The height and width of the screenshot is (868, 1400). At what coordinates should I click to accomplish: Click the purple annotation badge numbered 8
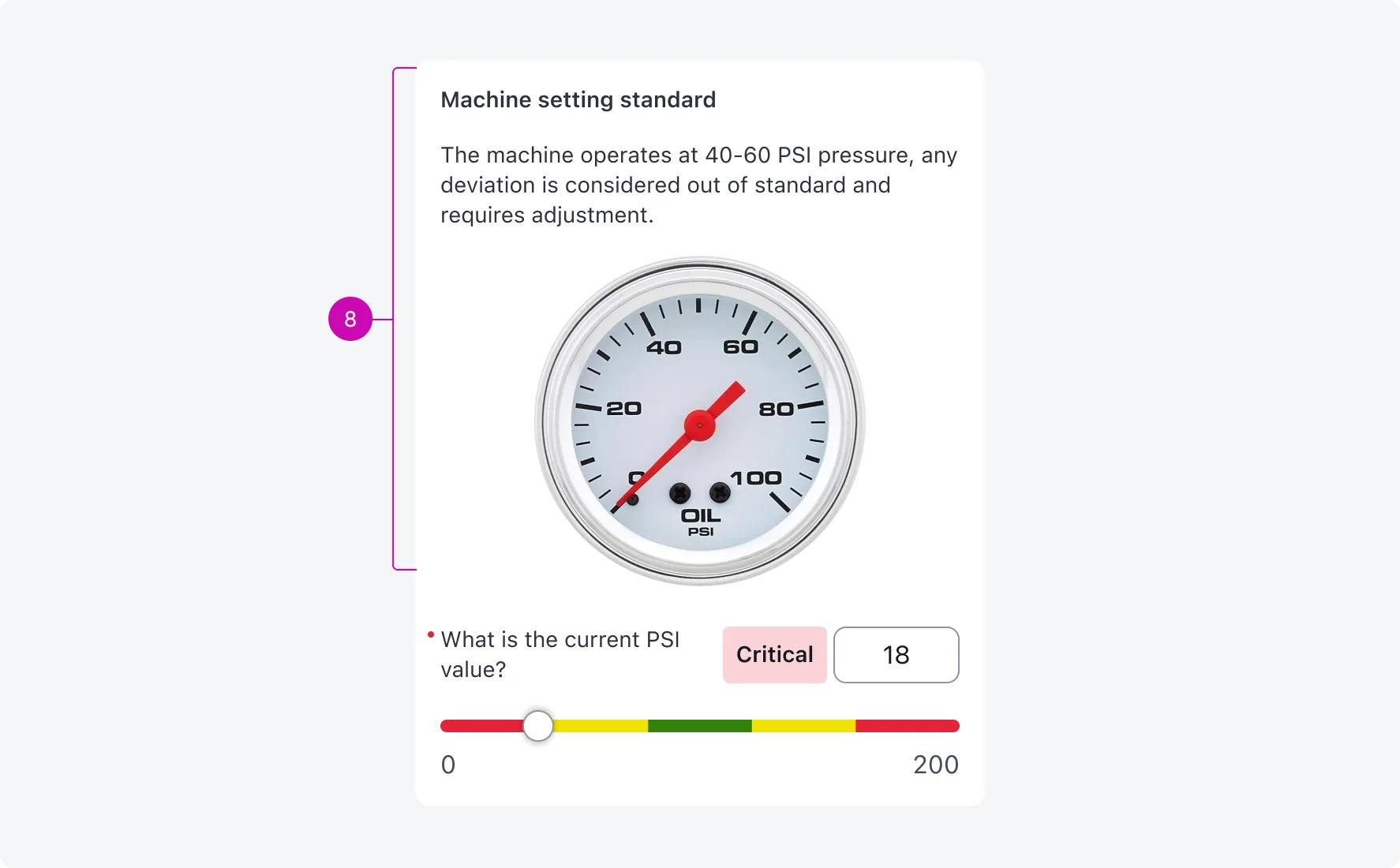pos(350,319)
